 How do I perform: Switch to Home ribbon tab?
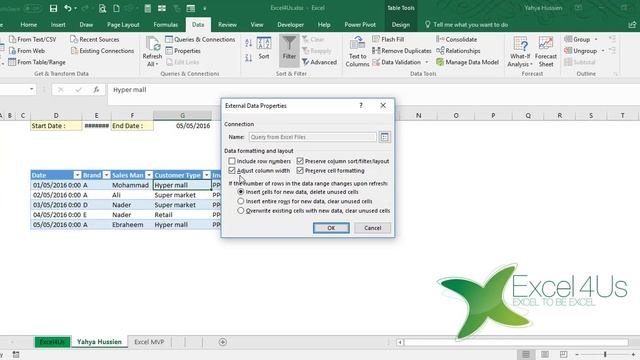[29, 24]
